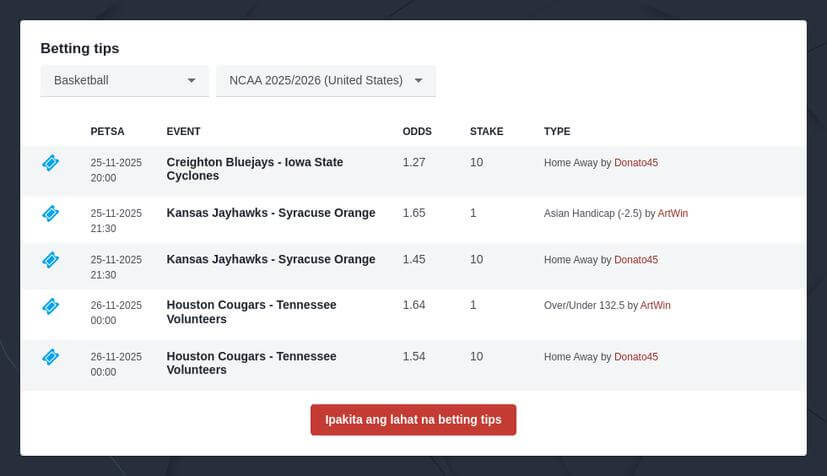Click the ODDS column header
The image size is (827, 476).
(417, 131)
